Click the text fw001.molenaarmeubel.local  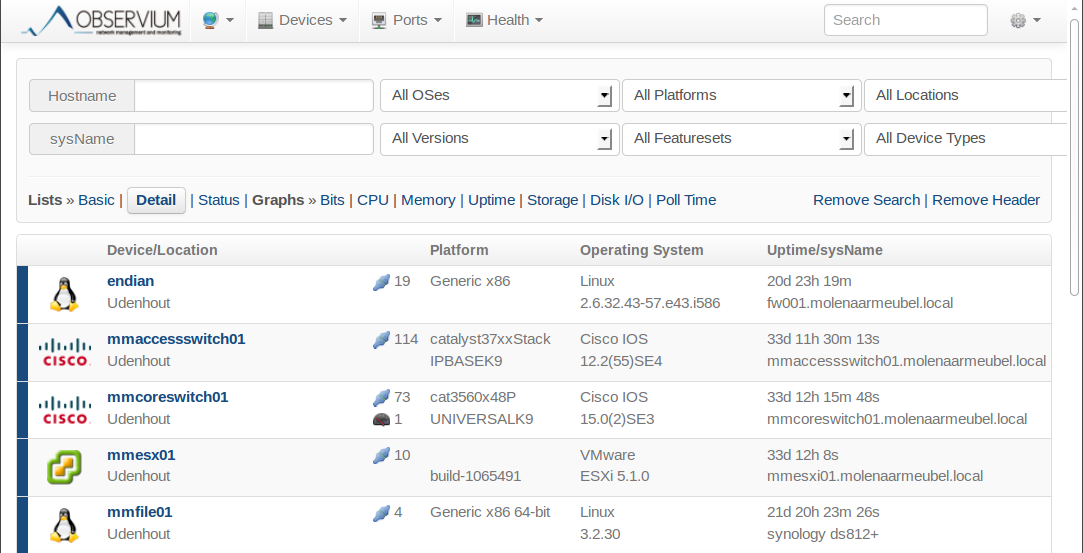[x=860, y=302]
